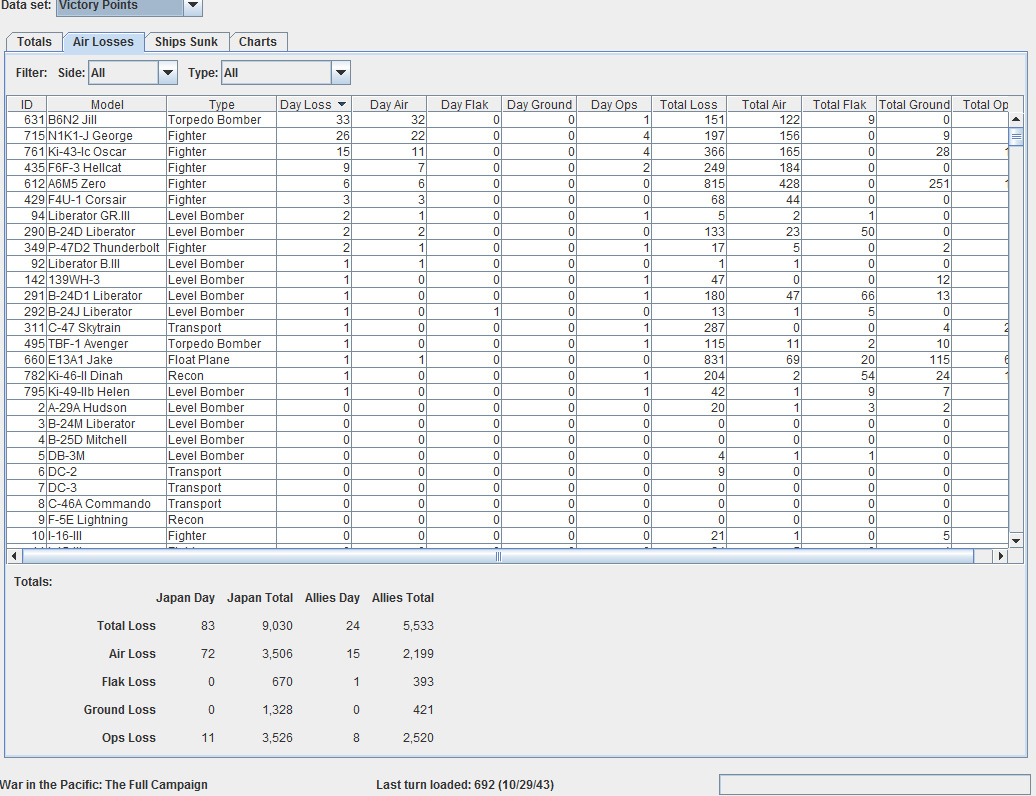The height and width of the screenshot is (796, 1036).
Task: Click the empty status bar field
Action: point(875,785)
